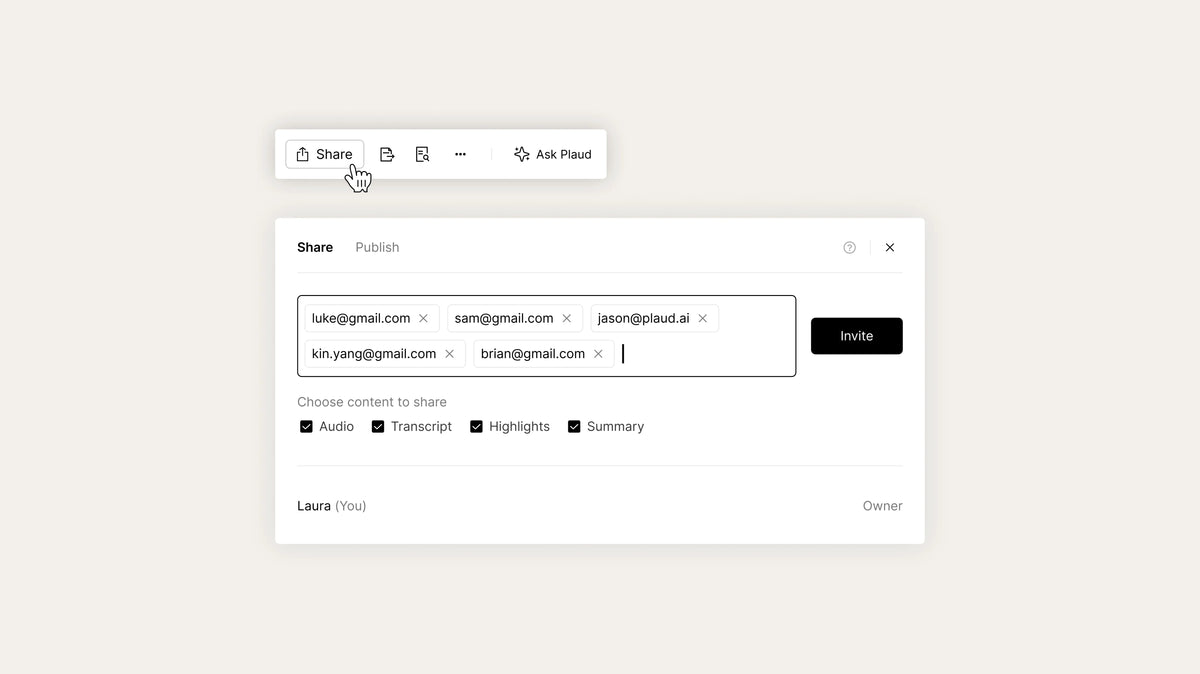
Task: Uncheck the Audio checkbox
Action: [x=306, y=427]
